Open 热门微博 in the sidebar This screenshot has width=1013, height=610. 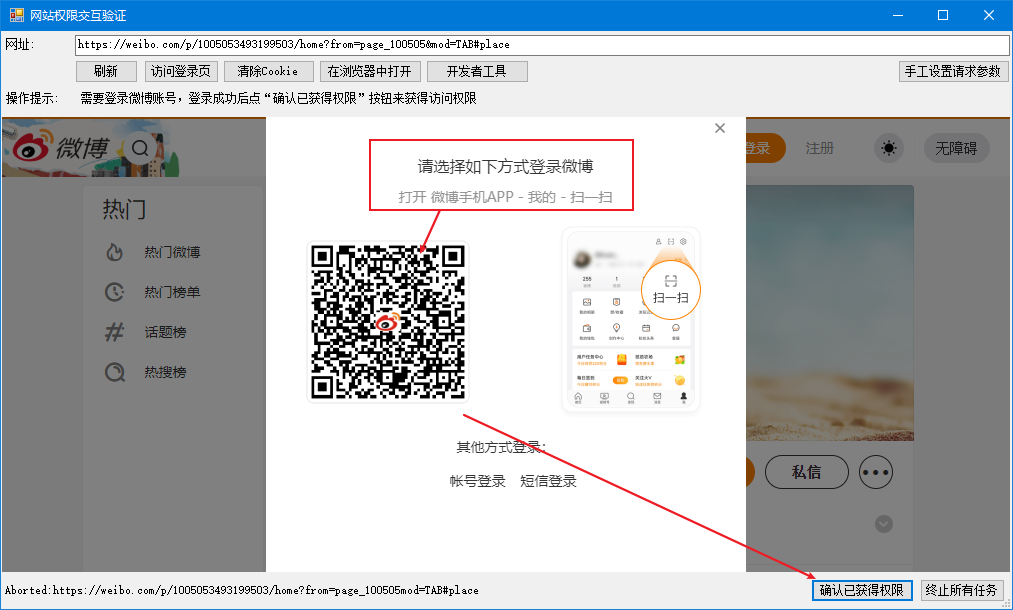172,252
